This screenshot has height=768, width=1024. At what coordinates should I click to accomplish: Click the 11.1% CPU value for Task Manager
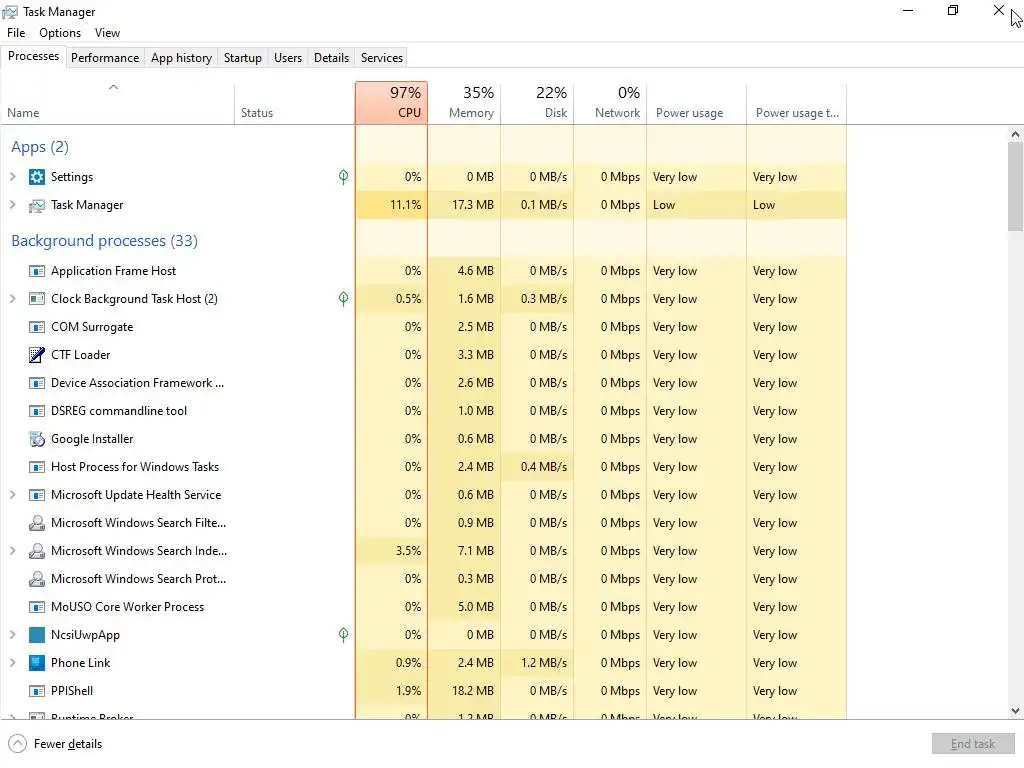[x=406, y=205]
